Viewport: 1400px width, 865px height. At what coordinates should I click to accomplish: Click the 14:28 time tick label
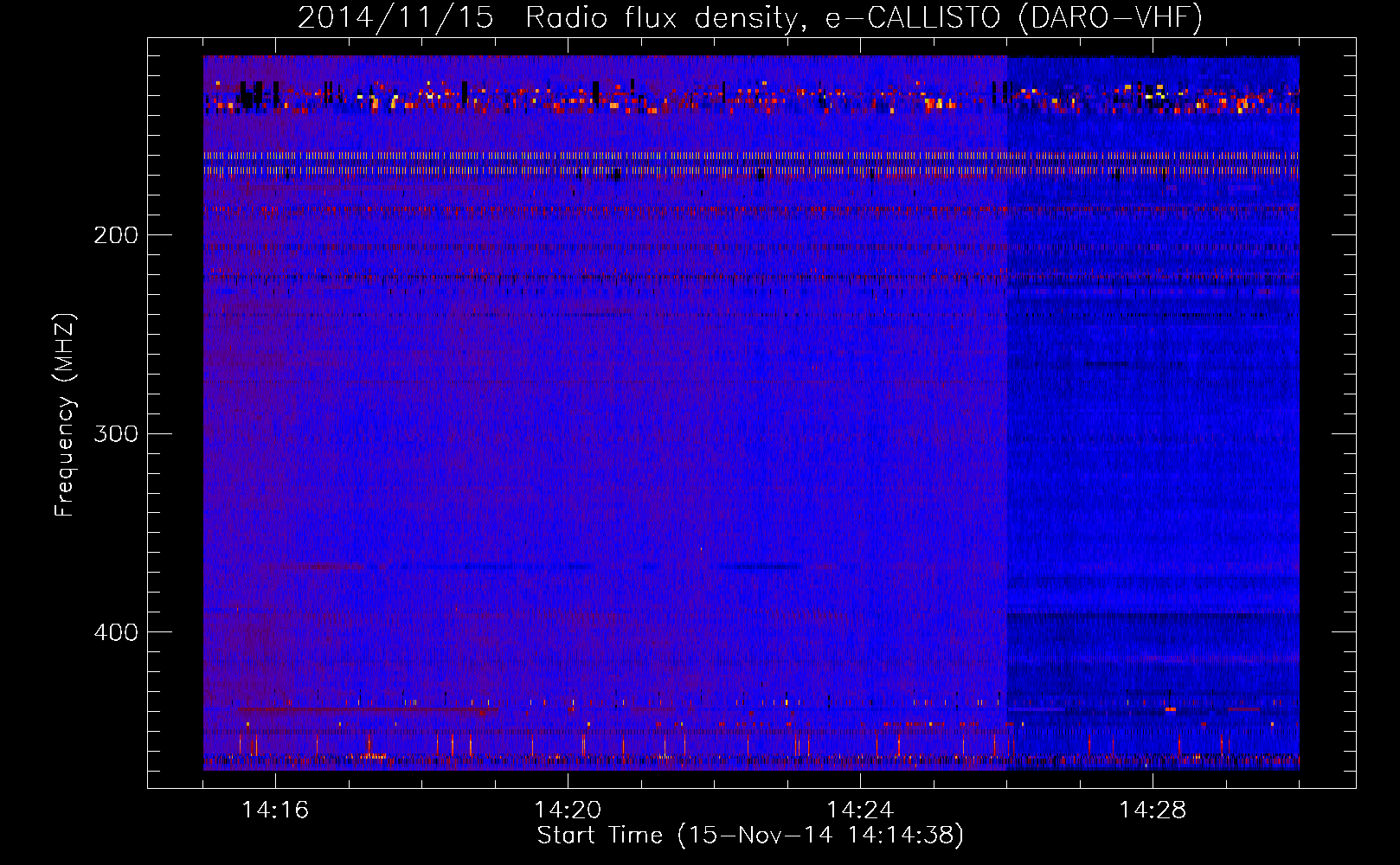tap(1153, 811)
